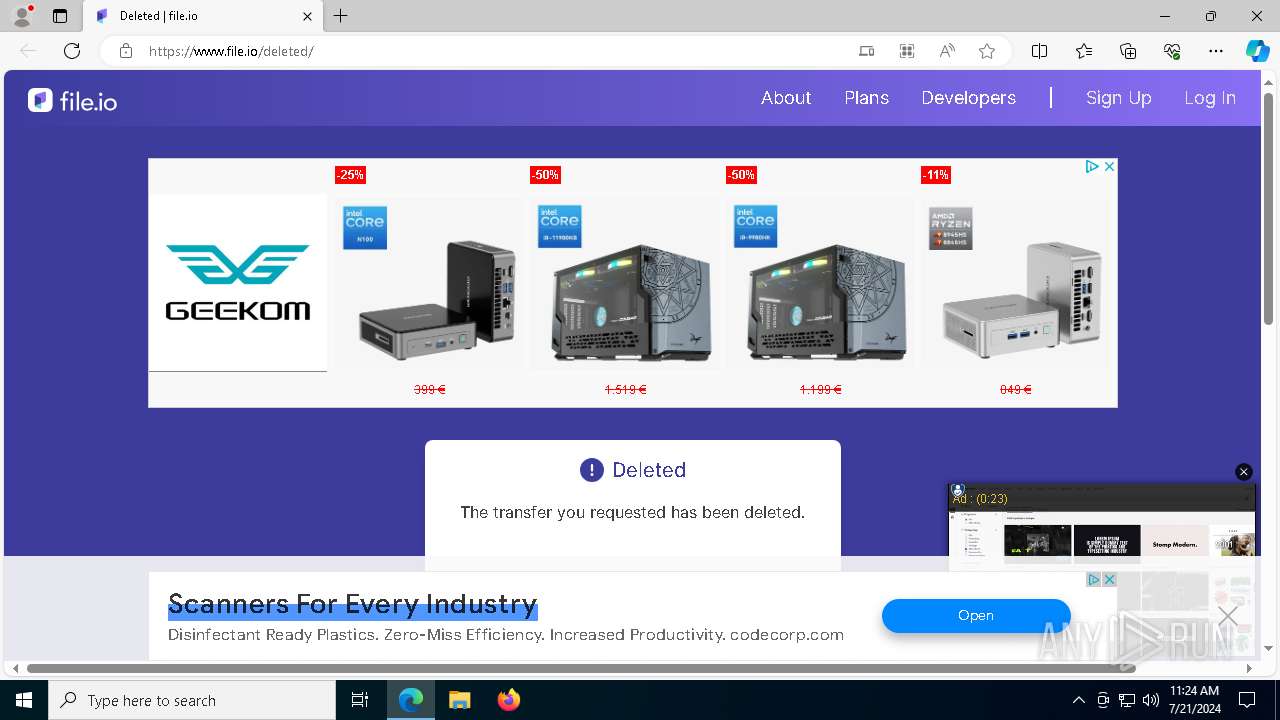Image resolution: width=1280 pixels, height=720 pixels.
Task: Close the bottom Scanners ad
Action: 1109,580
